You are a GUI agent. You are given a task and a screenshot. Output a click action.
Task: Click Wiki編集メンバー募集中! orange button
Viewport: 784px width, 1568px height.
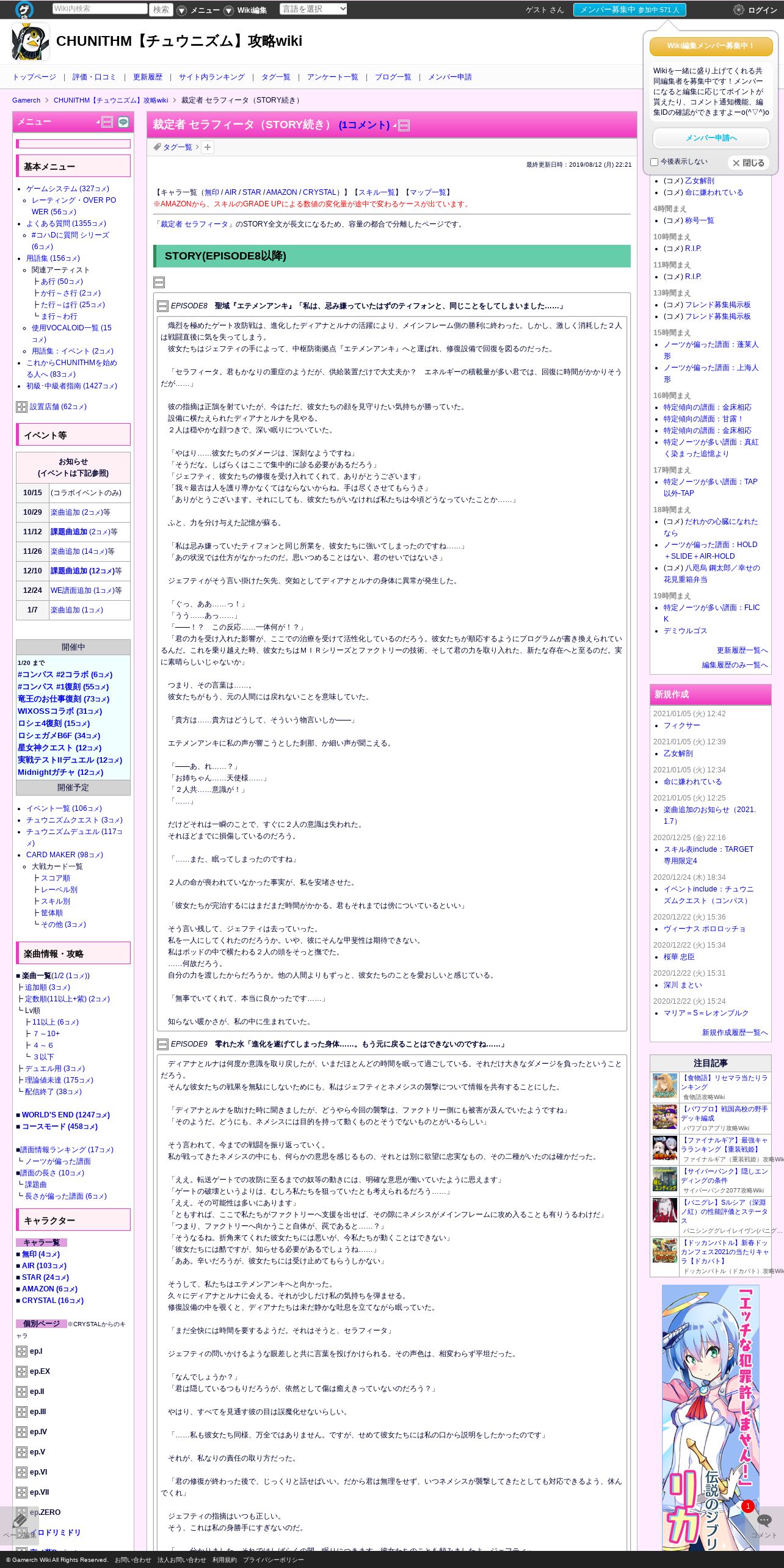(x=711, y=46)
